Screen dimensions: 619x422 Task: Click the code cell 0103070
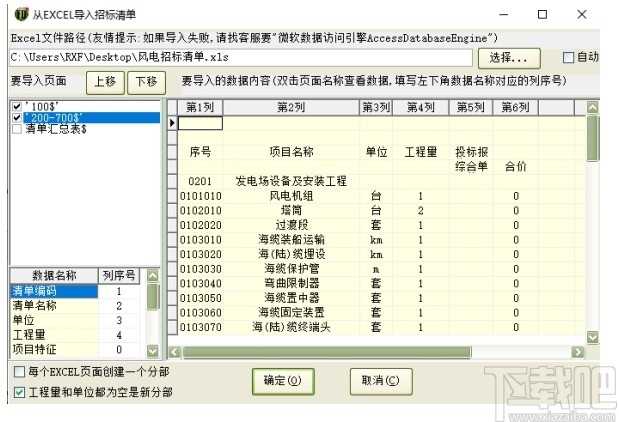click(200, 327)
